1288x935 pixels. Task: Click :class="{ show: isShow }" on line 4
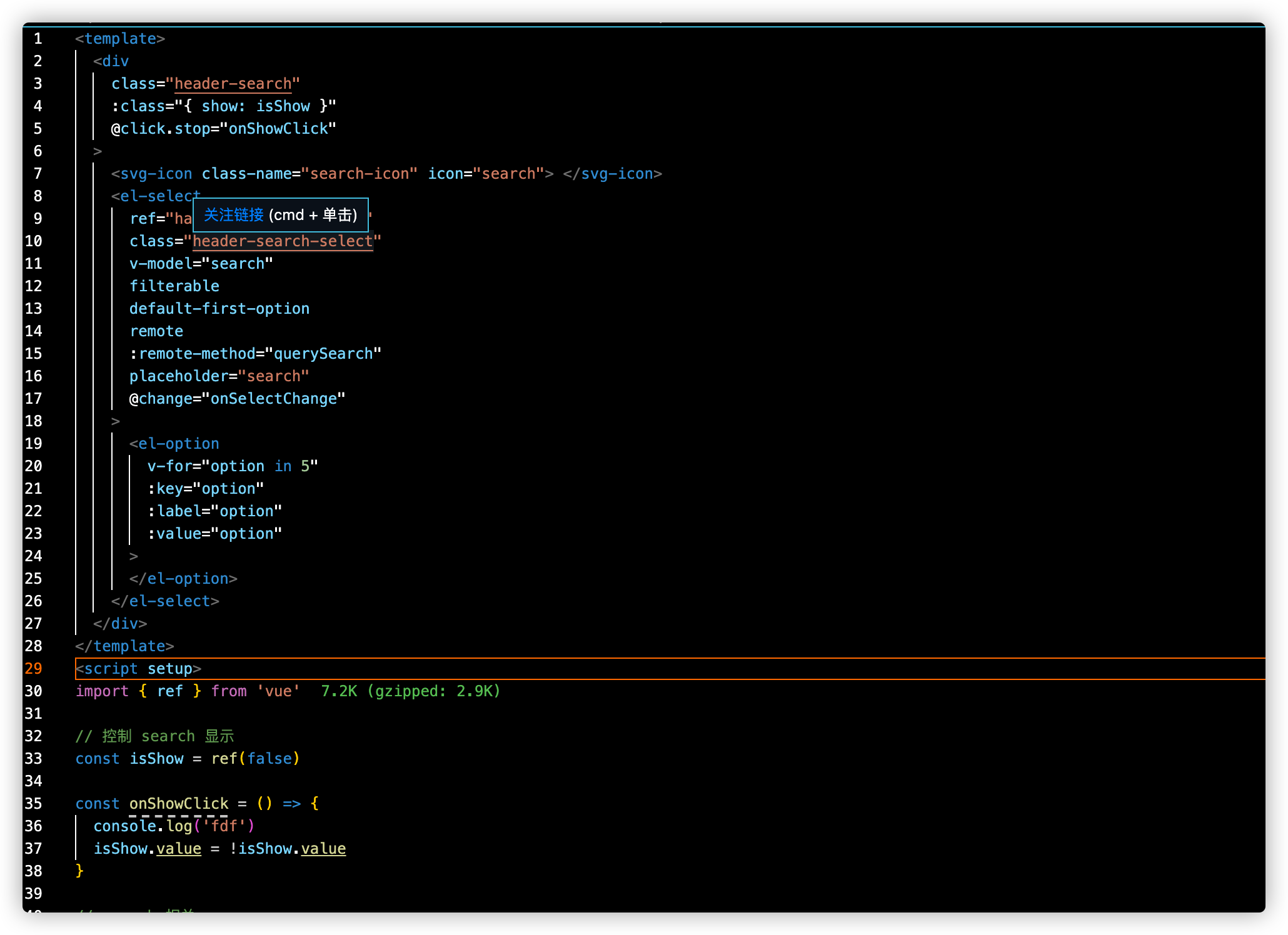coord(224,106)
